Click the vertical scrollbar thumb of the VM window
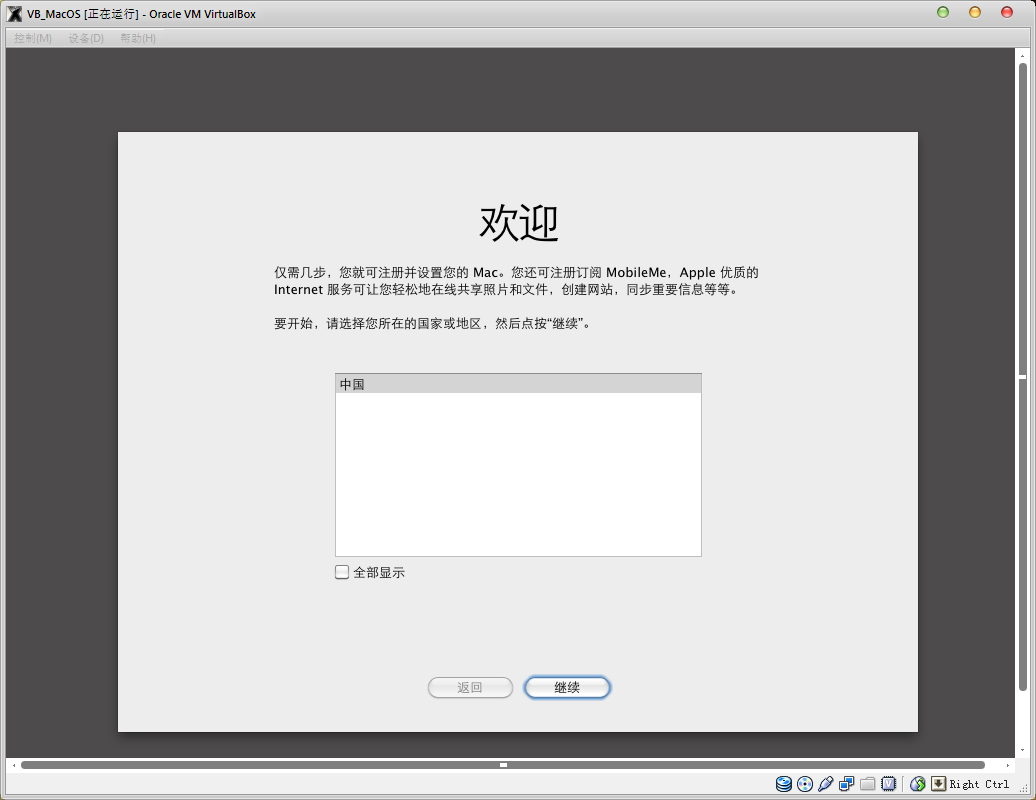The height and width of the screenshot is (800, 1036). click(1023, 377)
